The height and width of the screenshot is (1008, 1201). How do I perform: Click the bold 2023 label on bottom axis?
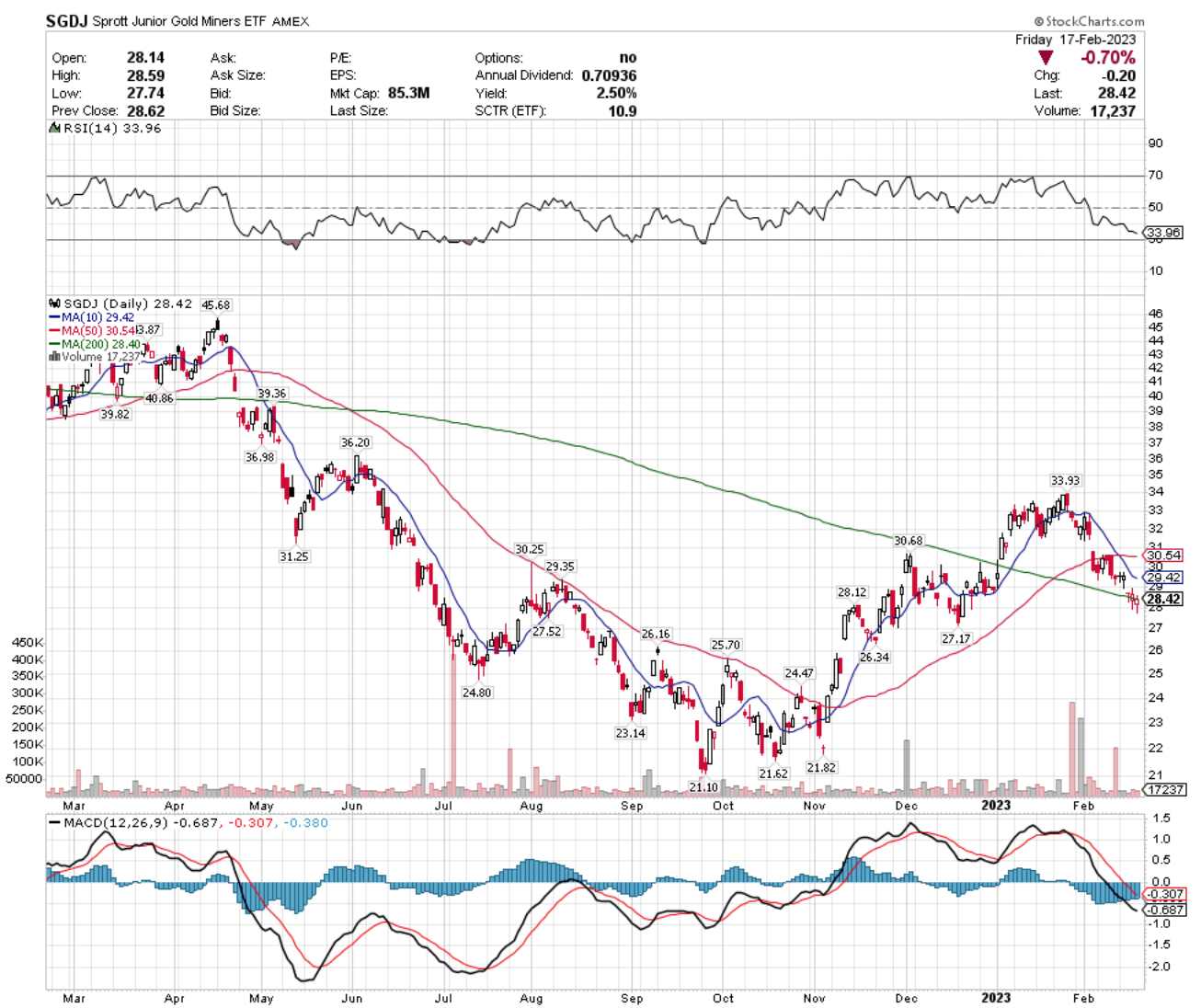point(996,997)
